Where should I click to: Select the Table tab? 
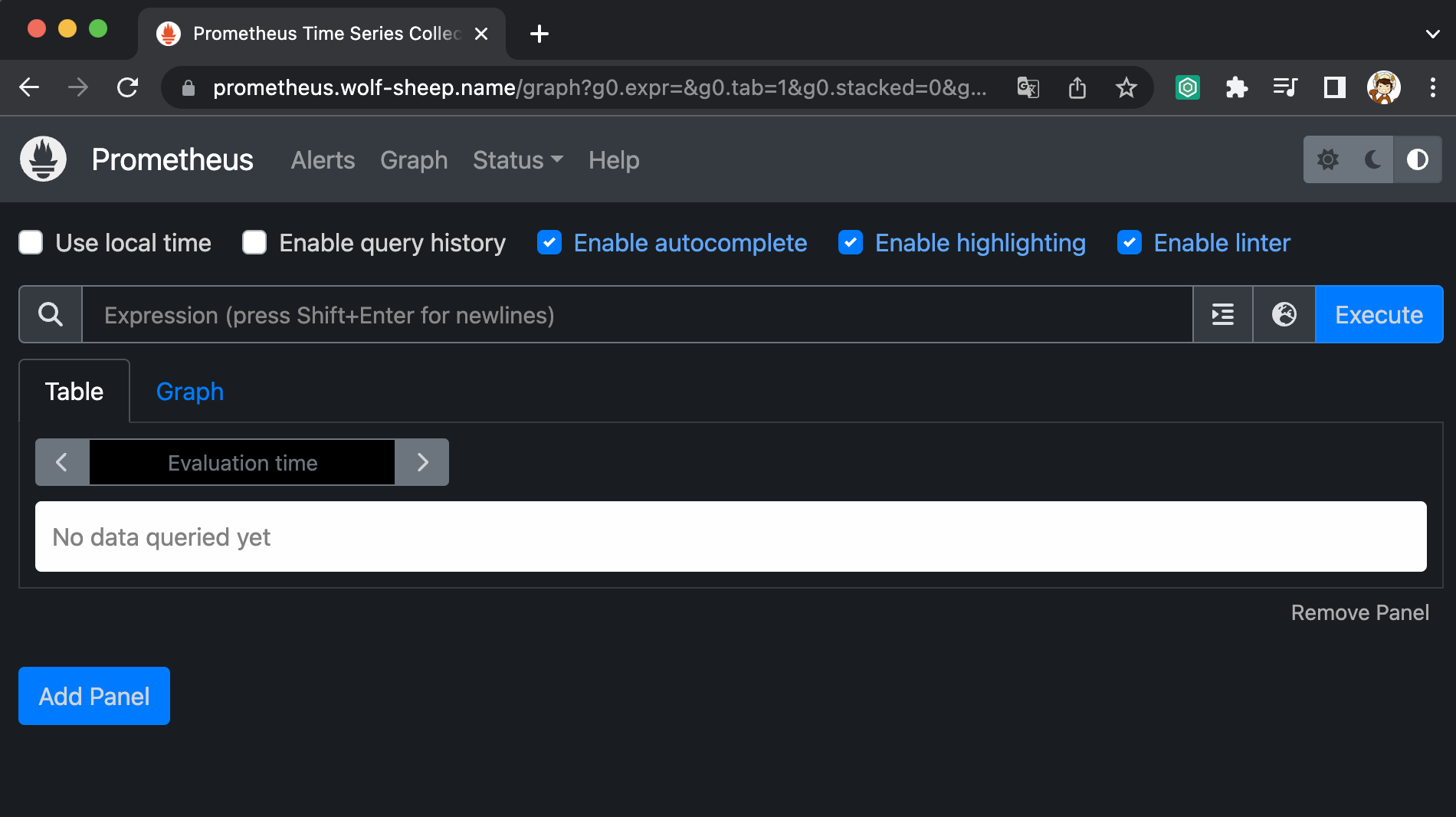tap(74, 392)
